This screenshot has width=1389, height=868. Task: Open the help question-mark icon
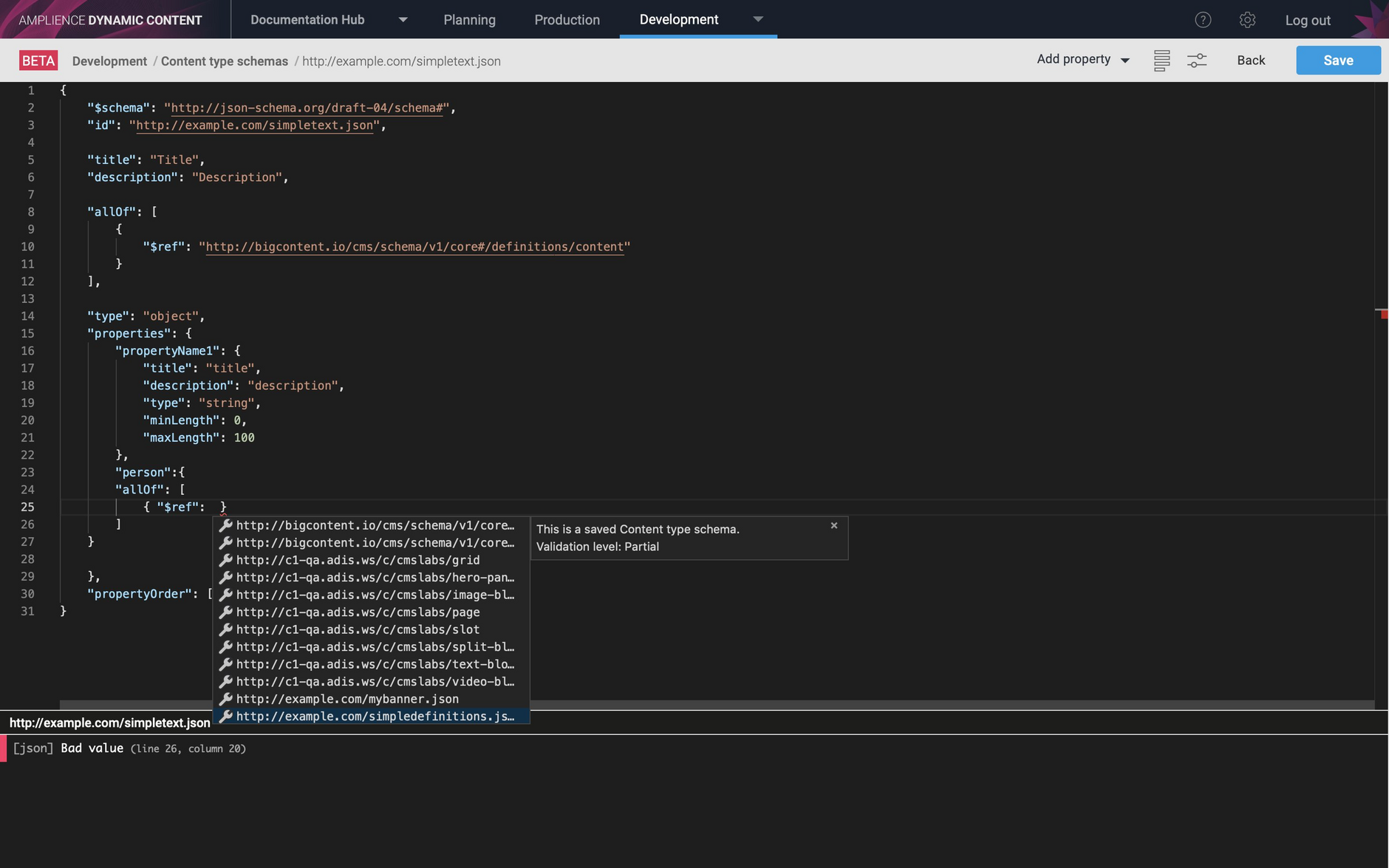tap(1203, 20)
